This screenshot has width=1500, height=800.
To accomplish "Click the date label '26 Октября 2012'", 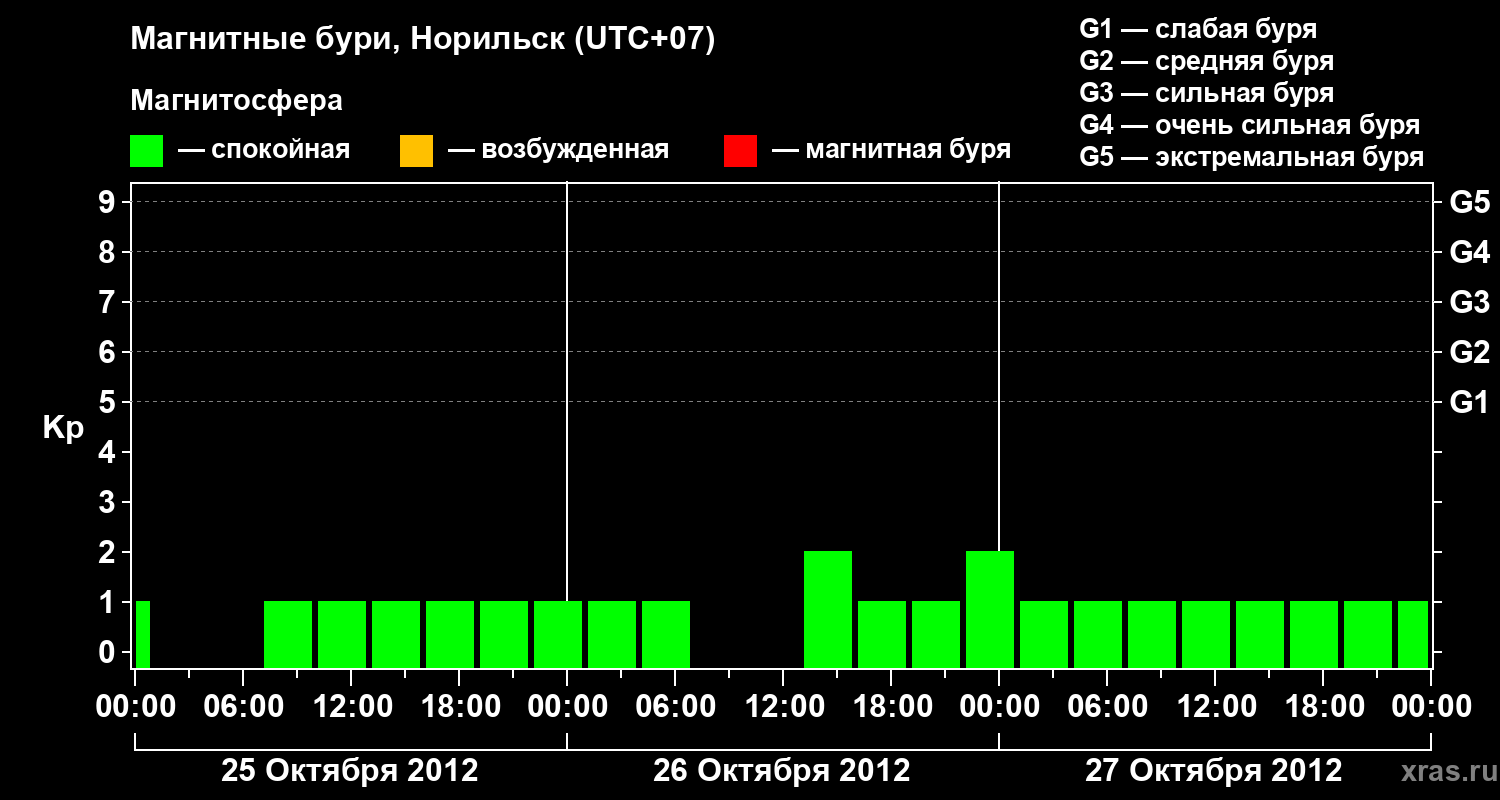I will click(x=782, y=771).
